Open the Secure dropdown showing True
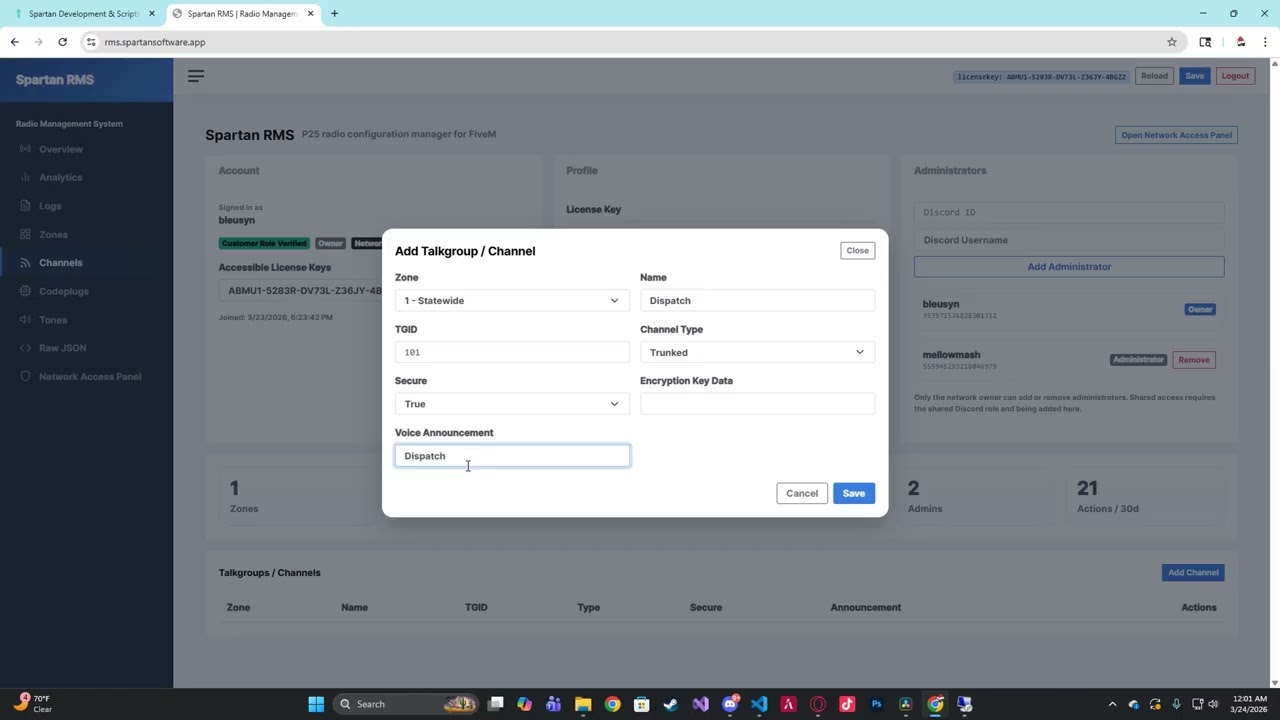 [512, 404]
